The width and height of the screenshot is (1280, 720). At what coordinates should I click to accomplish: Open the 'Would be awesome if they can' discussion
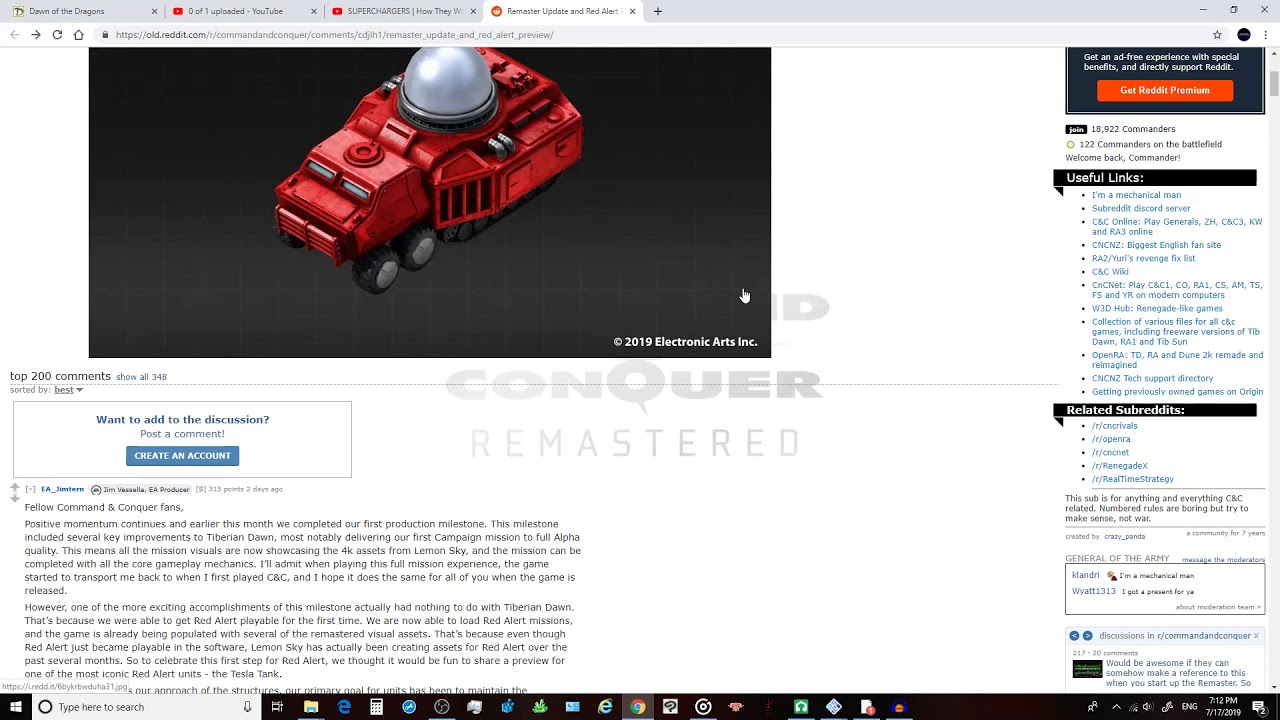click(1178, 673)
